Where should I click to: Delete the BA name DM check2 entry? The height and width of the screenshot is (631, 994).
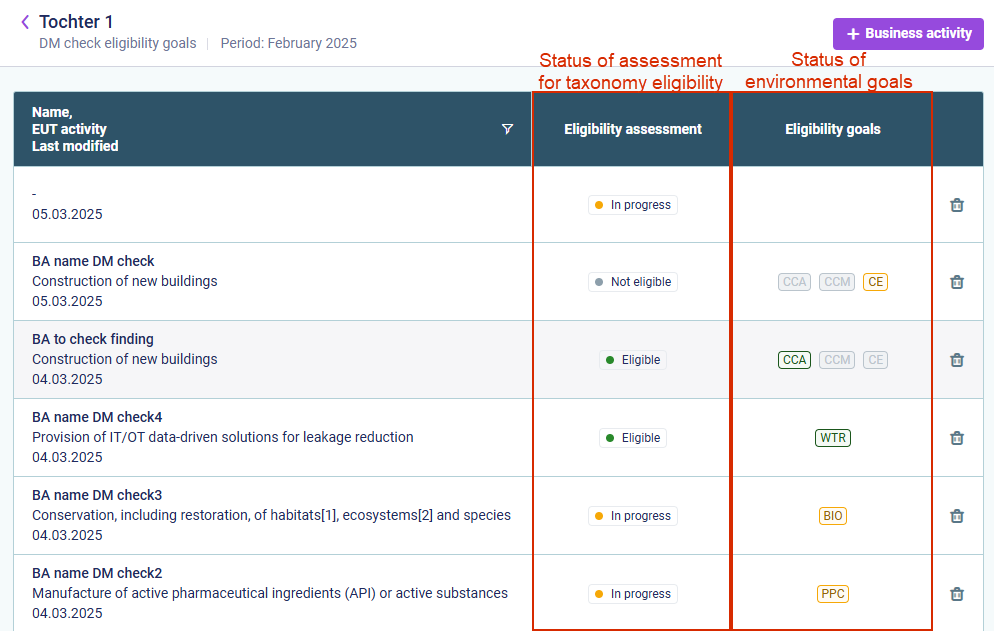coord(957,594)
